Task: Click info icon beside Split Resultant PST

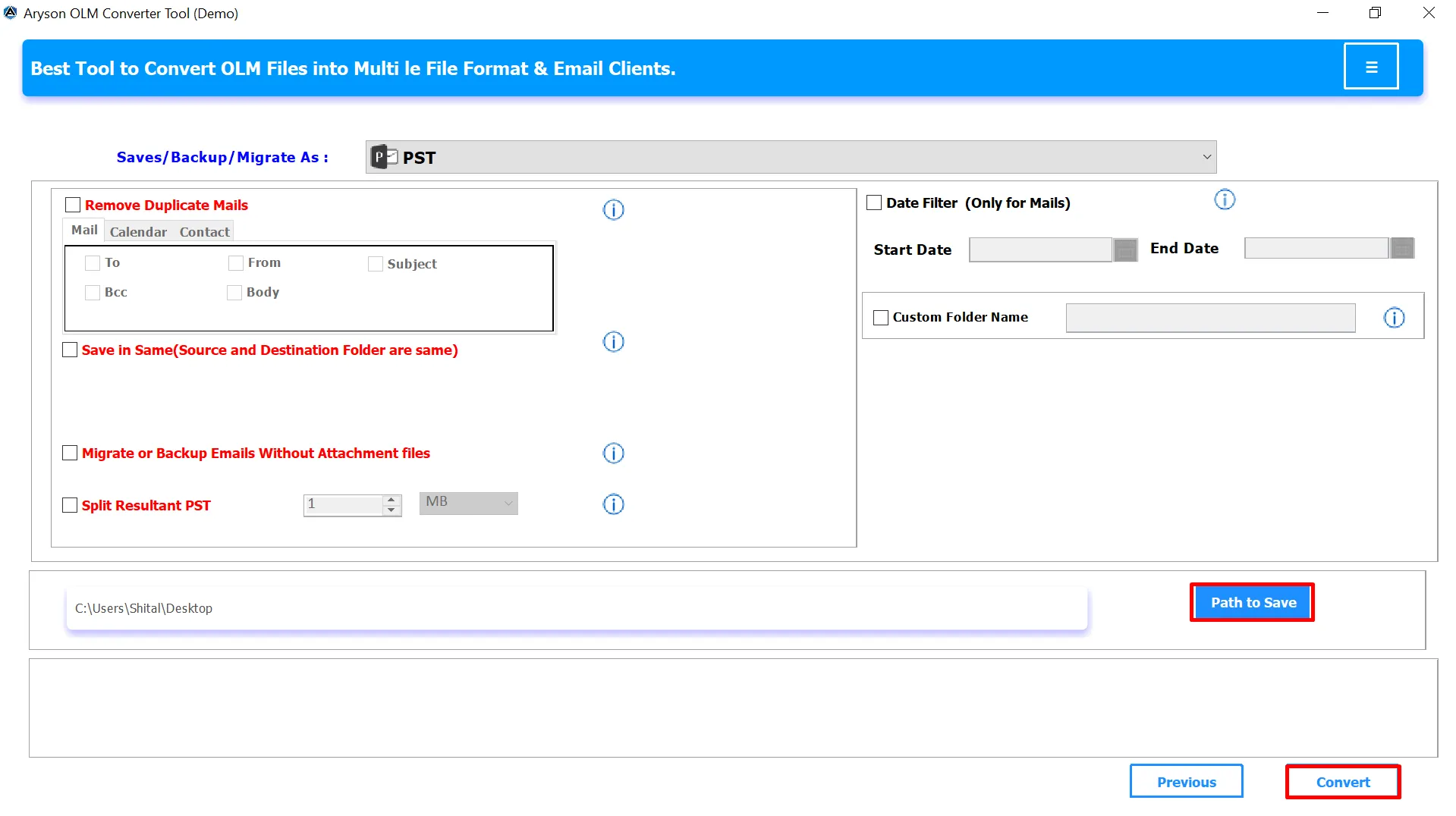Action: [x=613, y=504]
